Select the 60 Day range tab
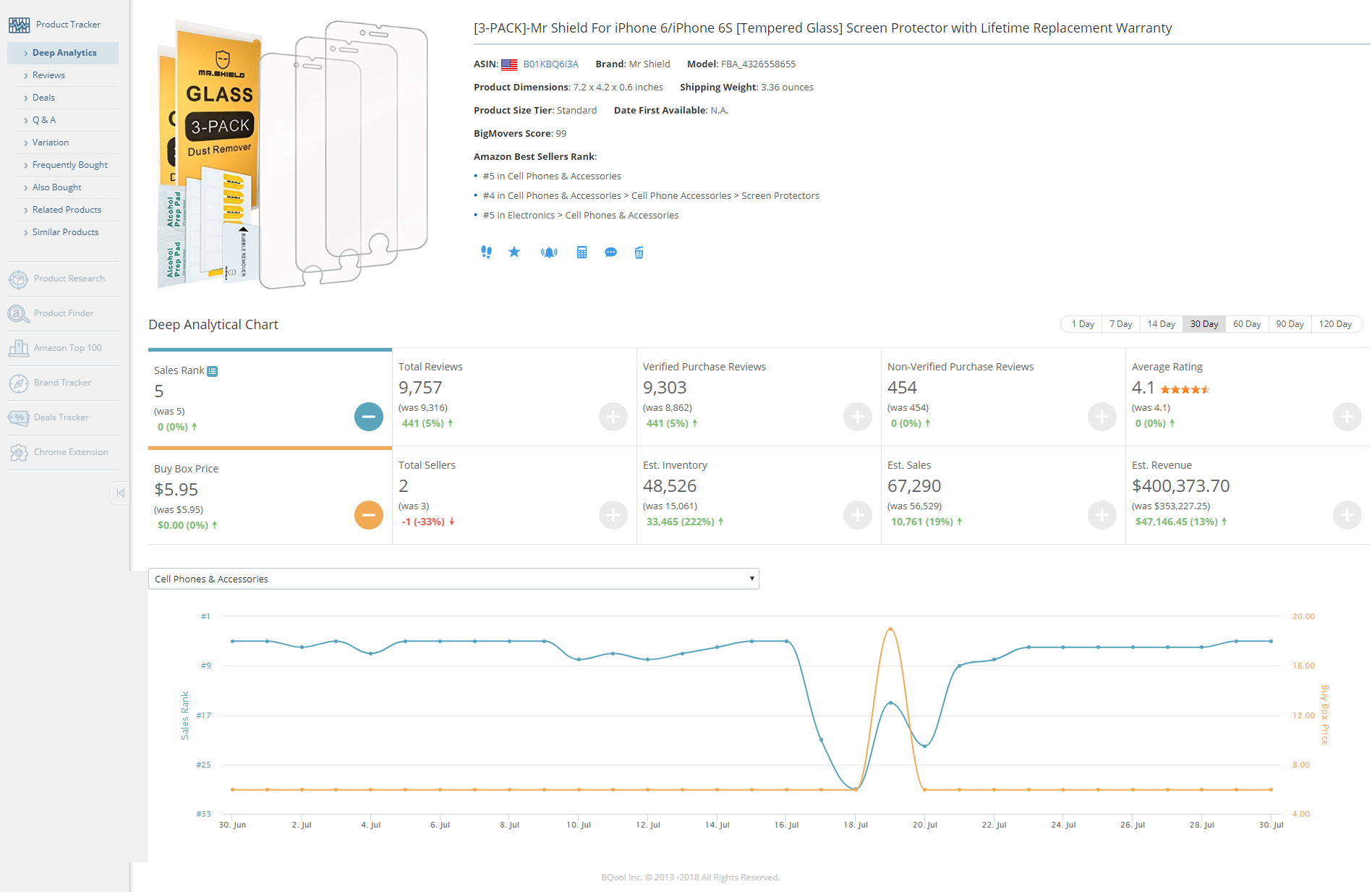 tap(1247, 324)
